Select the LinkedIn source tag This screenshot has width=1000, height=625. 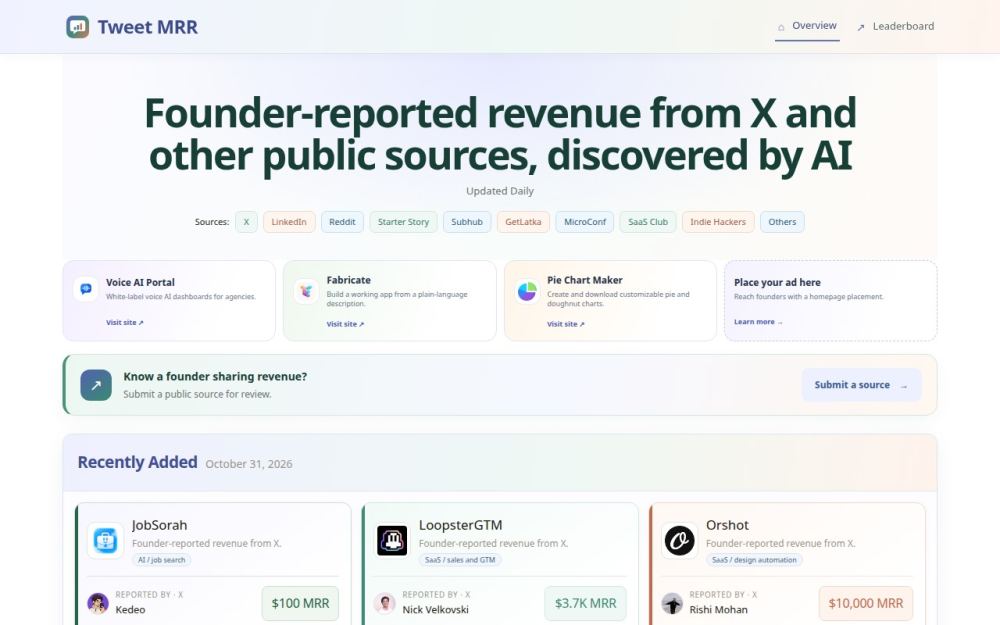289,222
